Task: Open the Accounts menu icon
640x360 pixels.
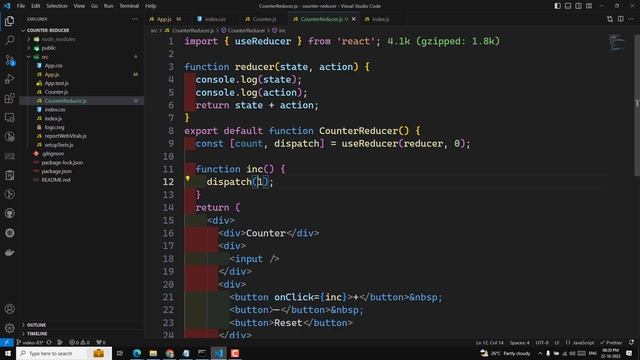Action: [9, 309]
